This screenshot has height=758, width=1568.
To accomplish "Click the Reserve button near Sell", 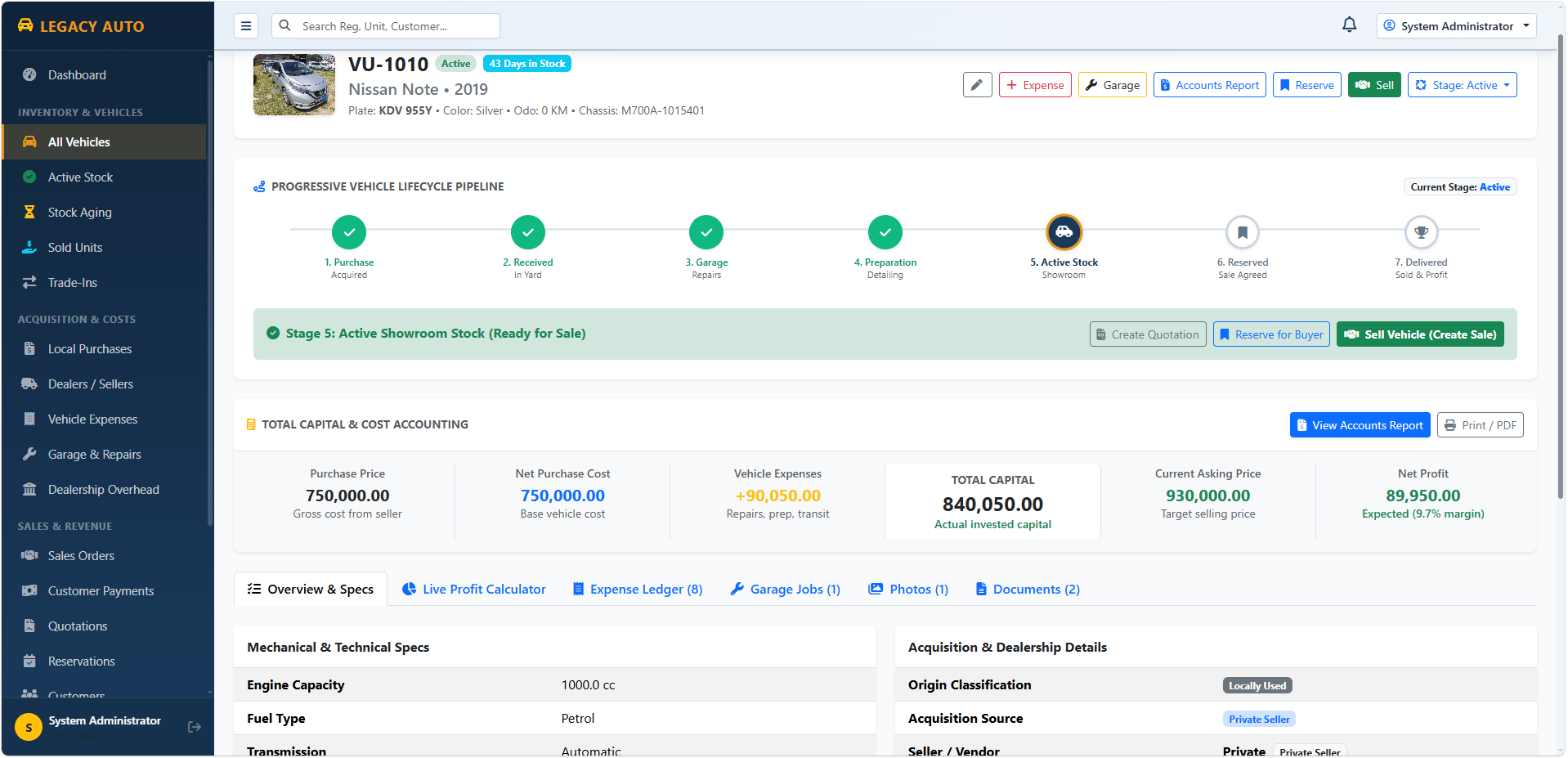I will tap(1307, 85).
